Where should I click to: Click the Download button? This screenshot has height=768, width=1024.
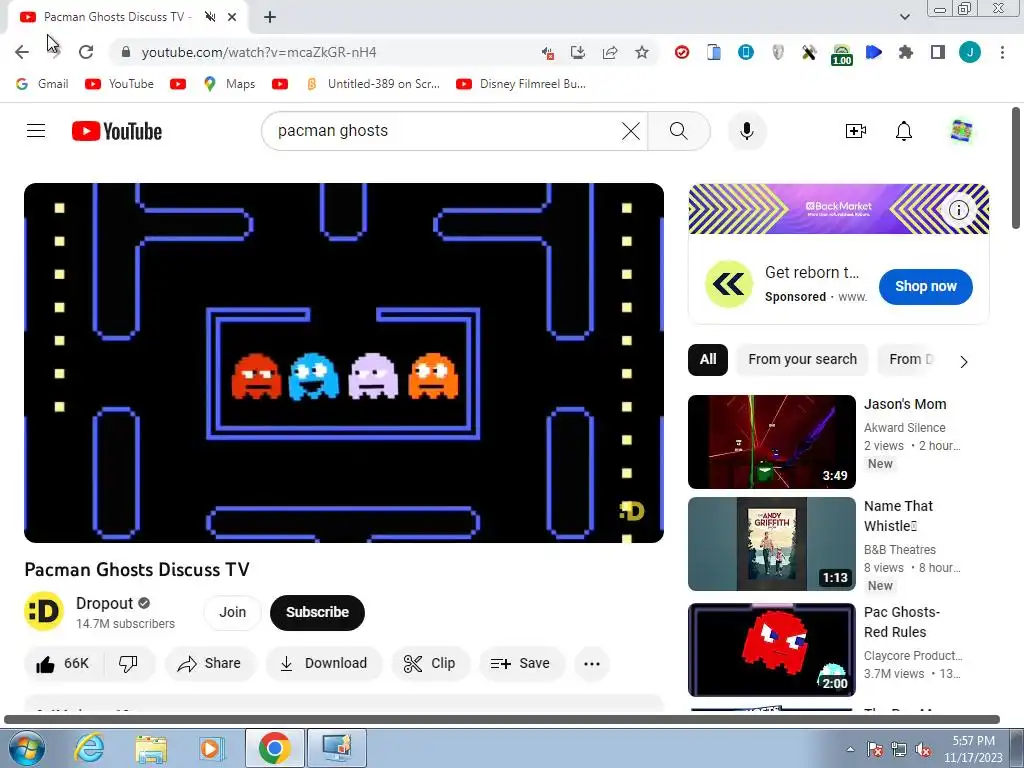click(323, 664)
